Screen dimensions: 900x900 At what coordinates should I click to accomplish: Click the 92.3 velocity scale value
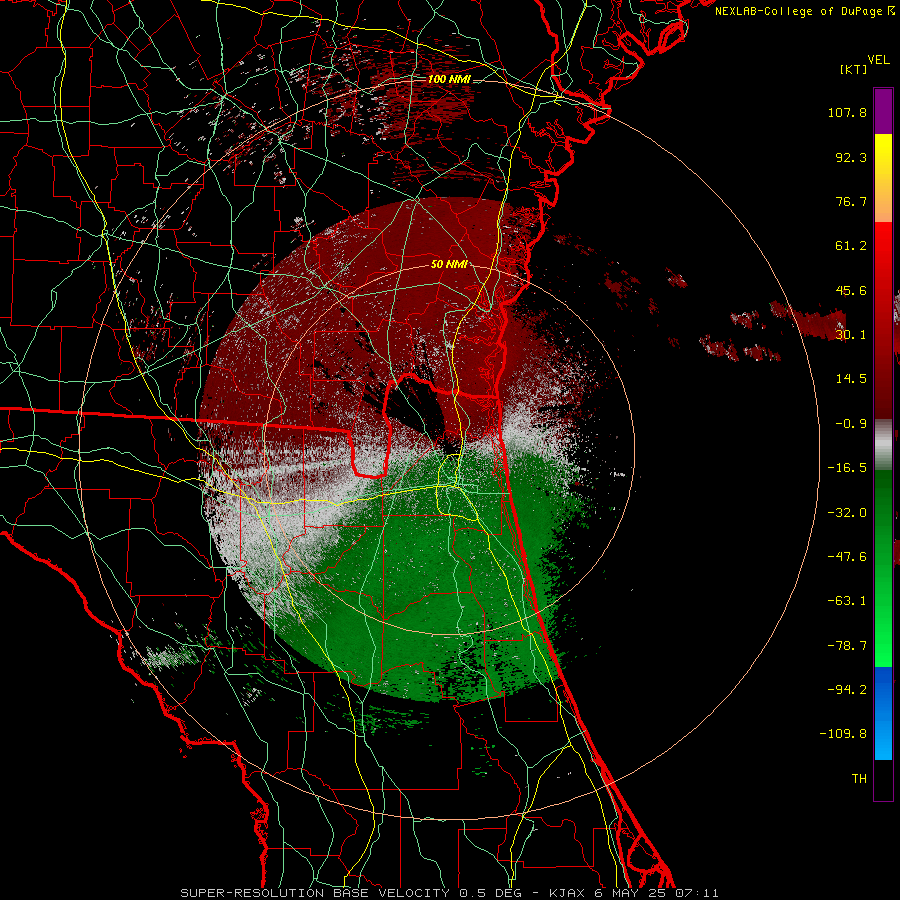(x=851, y=157)
